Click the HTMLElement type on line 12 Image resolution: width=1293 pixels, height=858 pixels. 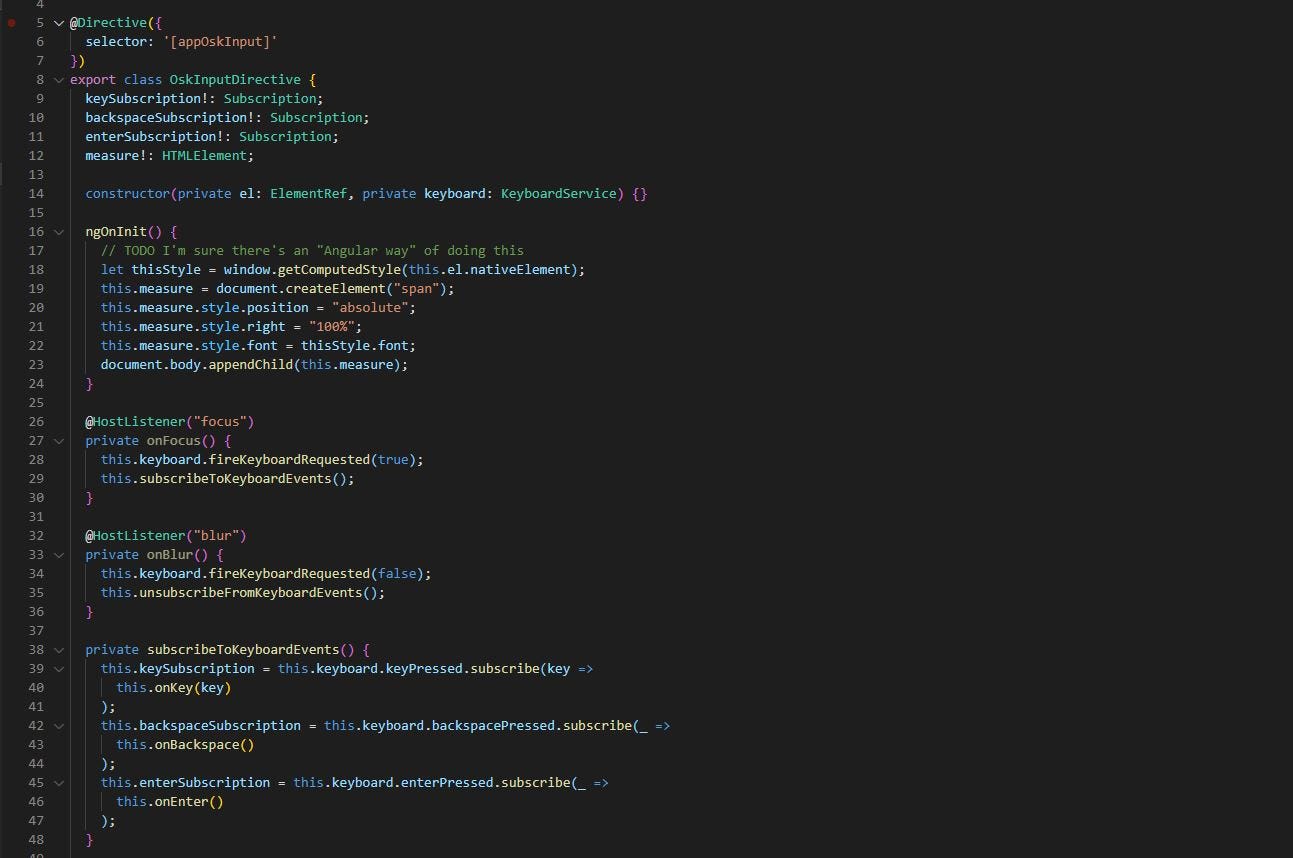coord(205,155)
